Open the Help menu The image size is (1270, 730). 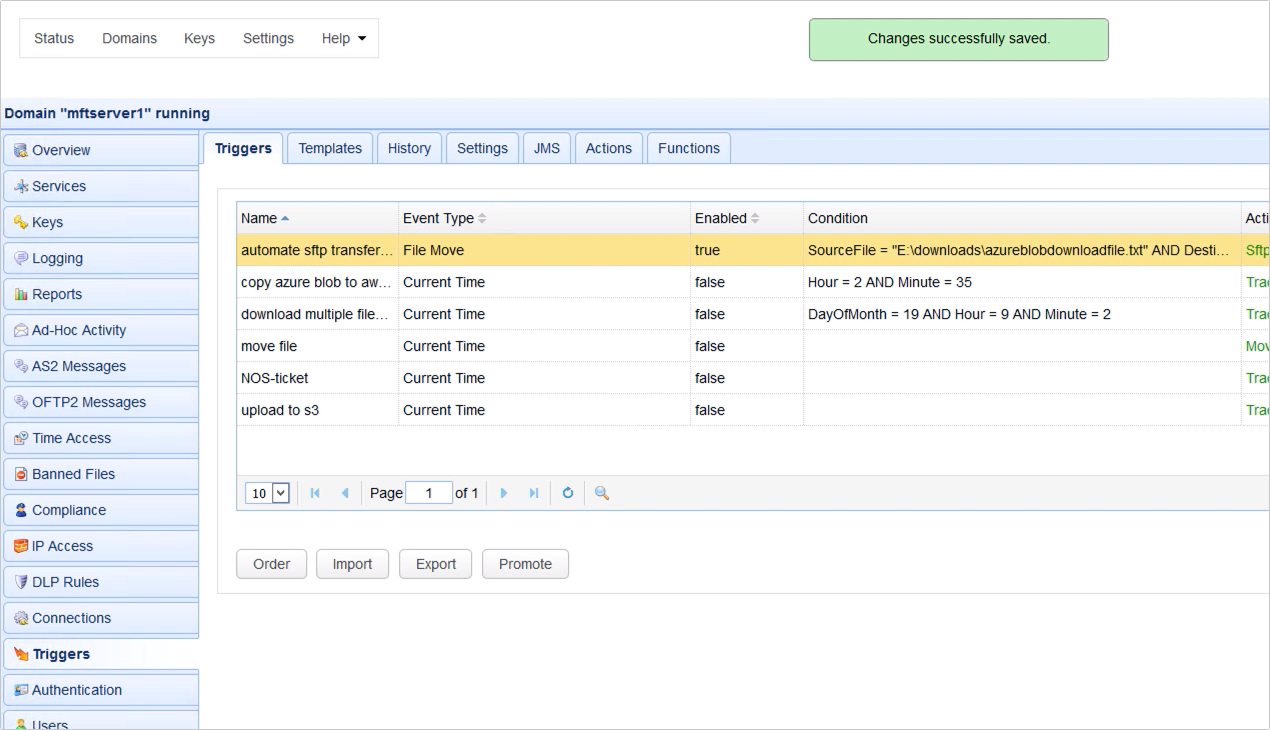pos(344,38)
